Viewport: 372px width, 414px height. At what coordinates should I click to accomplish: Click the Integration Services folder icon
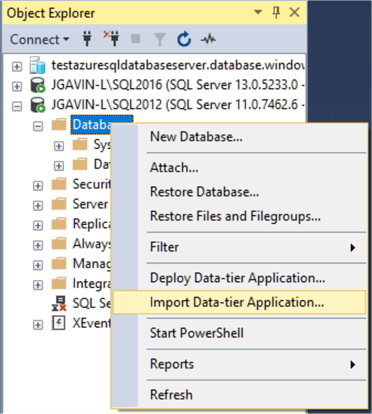pyautogui.click(x=59, y=283)
